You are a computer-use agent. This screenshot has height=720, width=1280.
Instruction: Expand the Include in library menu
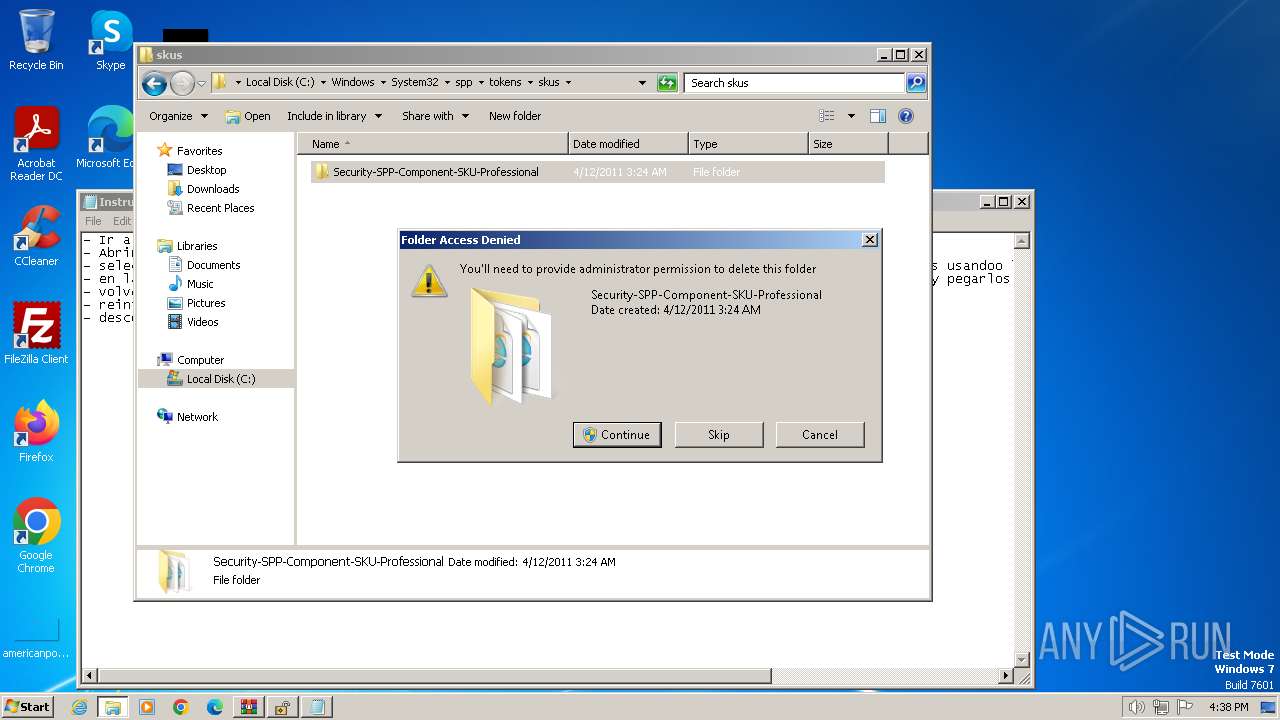click(x=334, y=116)
